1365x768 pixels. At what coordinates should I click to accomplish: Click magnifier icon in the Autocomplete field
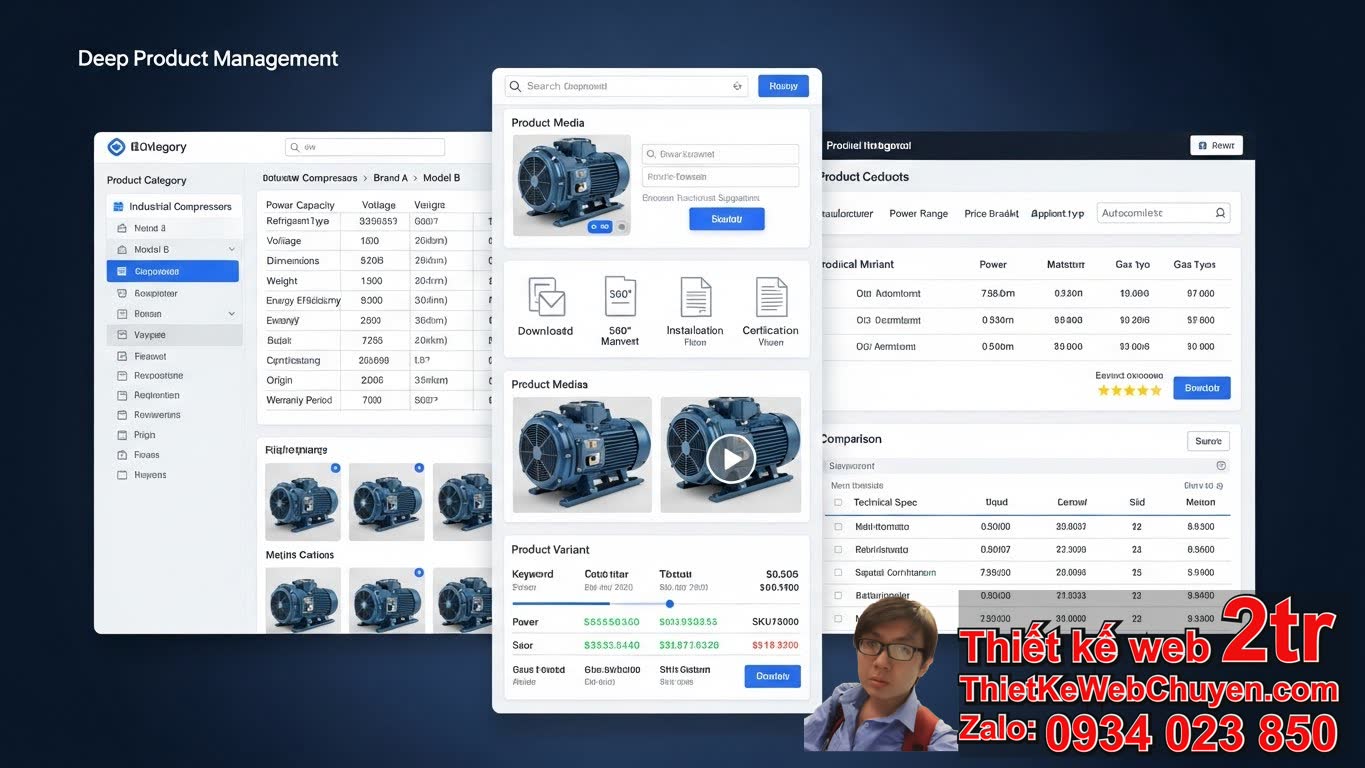coord(1220,213)
